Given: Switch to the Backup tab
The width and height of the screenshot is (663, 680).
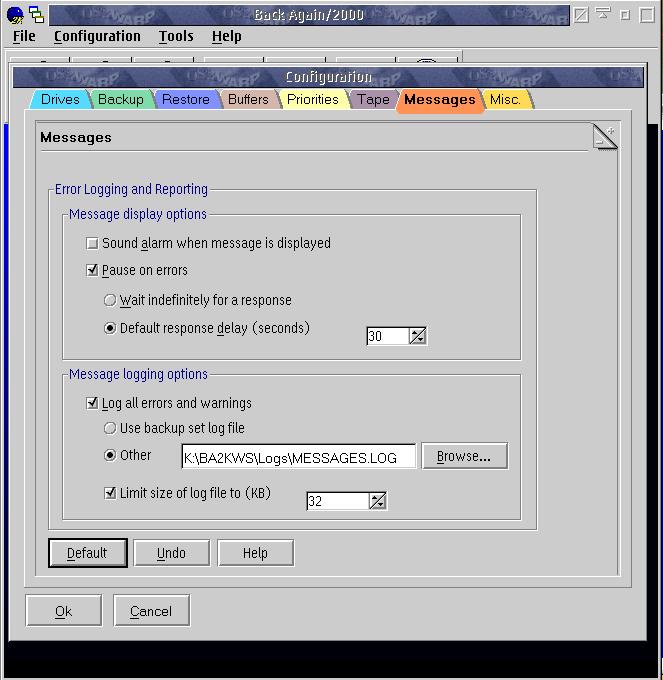Looking at the screenshot, I should point(121,99).
